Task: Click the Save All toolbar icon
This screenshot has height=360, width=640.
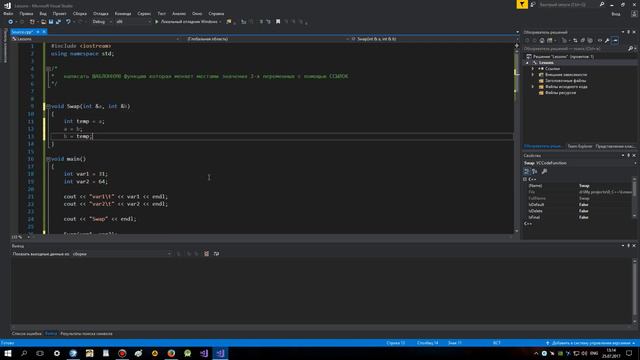Action: coord(58,22)
